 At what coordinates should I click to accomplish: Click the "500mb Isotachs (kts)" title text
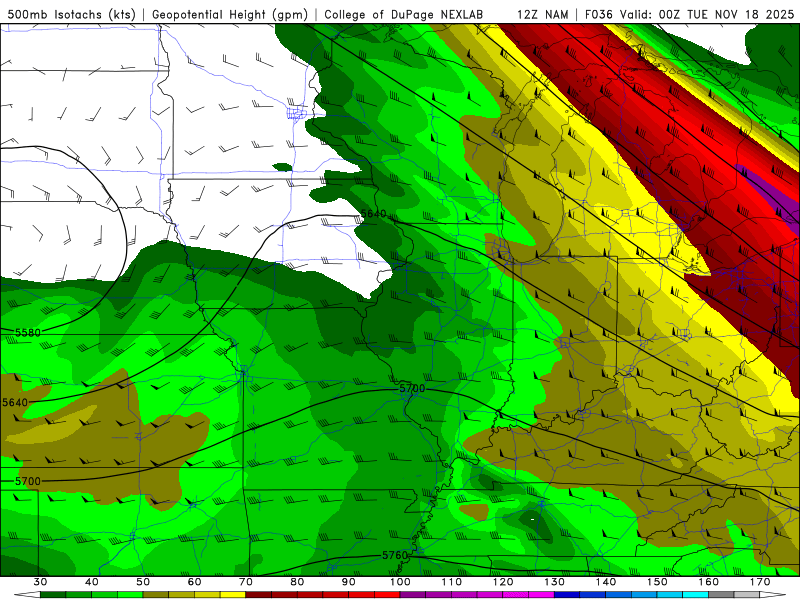[72, 14]
